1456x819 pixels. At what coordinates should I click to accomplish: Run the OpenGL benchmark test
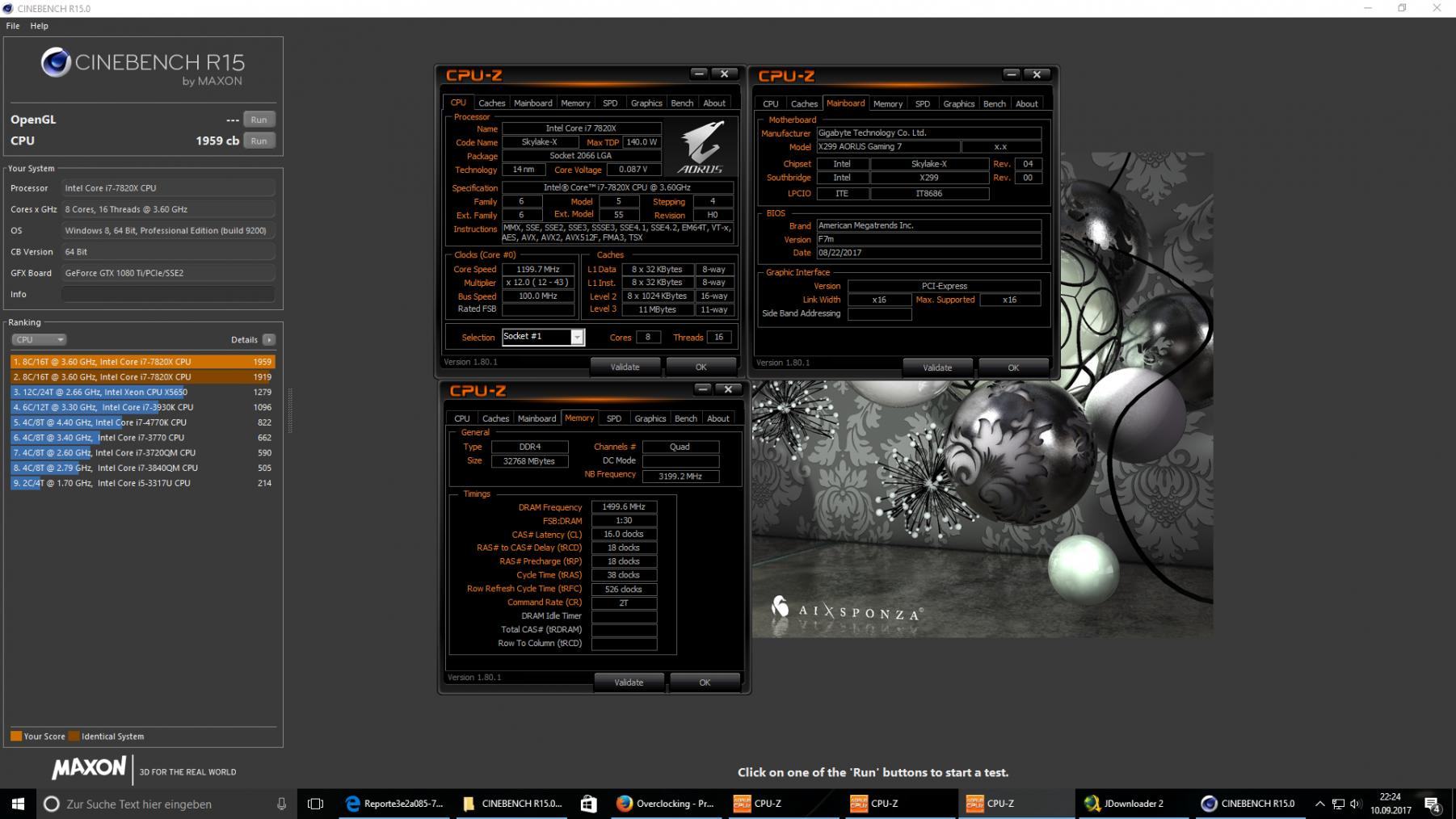259,120
